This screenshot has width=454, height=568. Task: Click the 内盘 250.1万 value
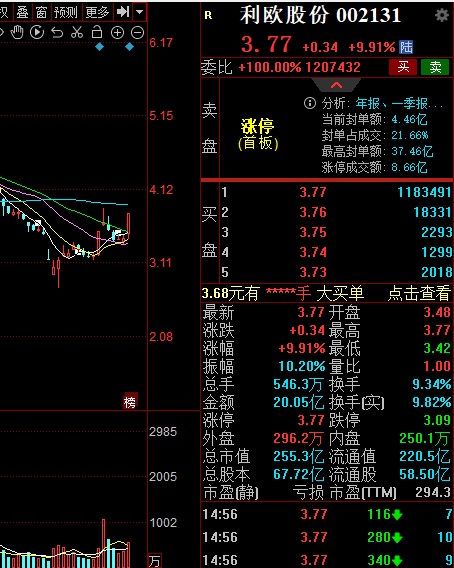424,439
